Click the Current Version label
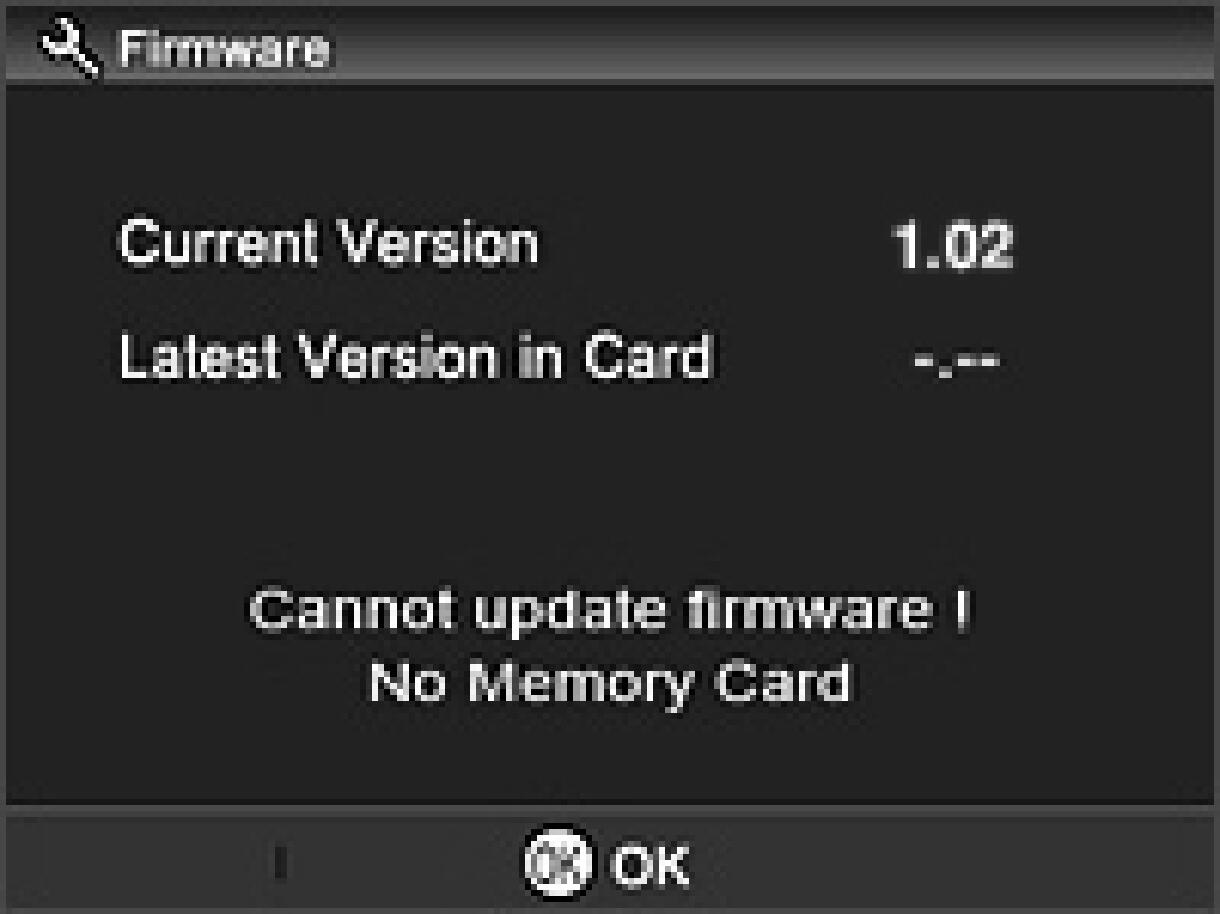This screenshot has height=914, width=1220. [328, 243]
